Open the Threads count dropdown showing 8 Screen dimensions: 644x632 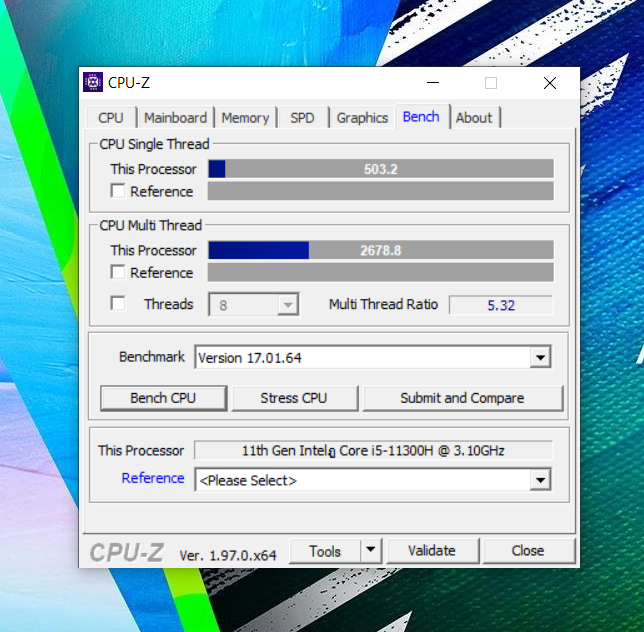254,305
